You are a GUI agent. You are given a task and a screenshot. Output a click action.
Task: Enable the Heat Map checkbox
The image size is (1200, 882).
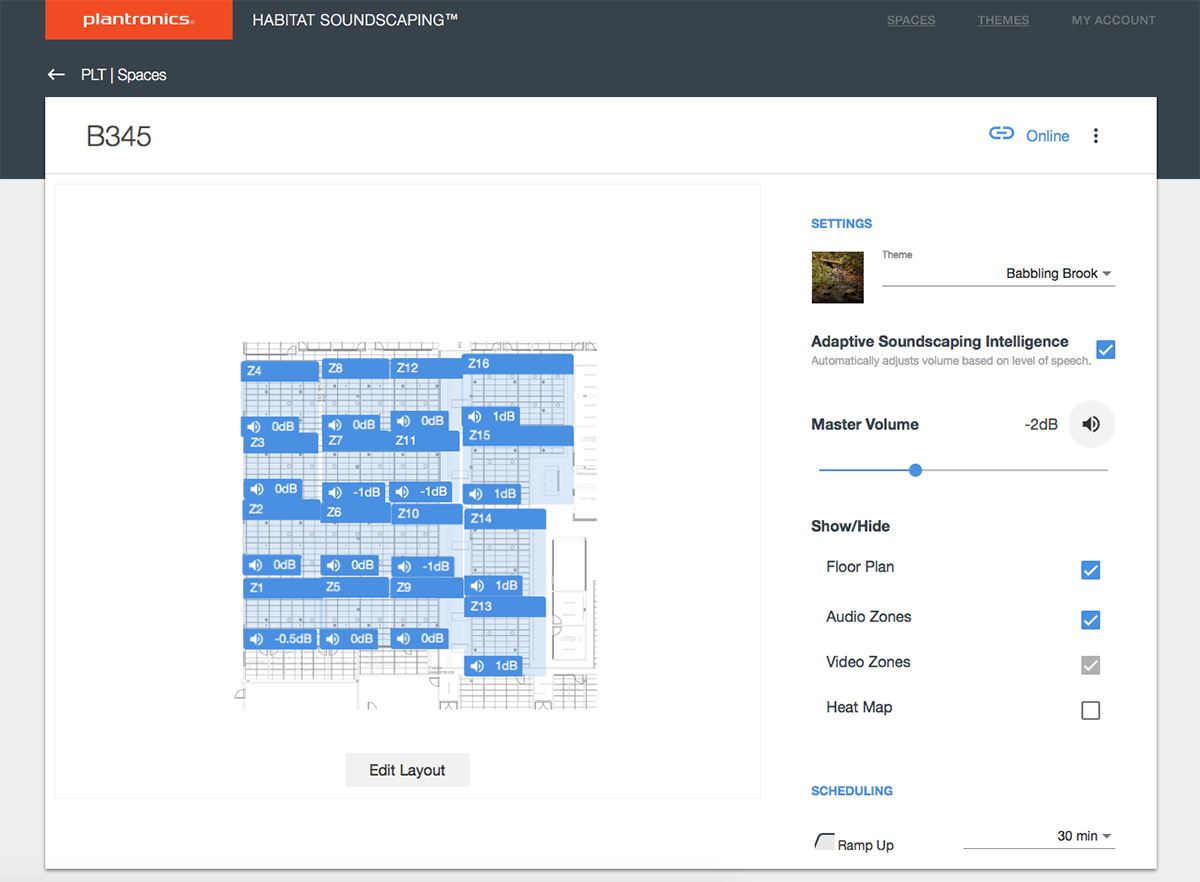click(1091, 711)
